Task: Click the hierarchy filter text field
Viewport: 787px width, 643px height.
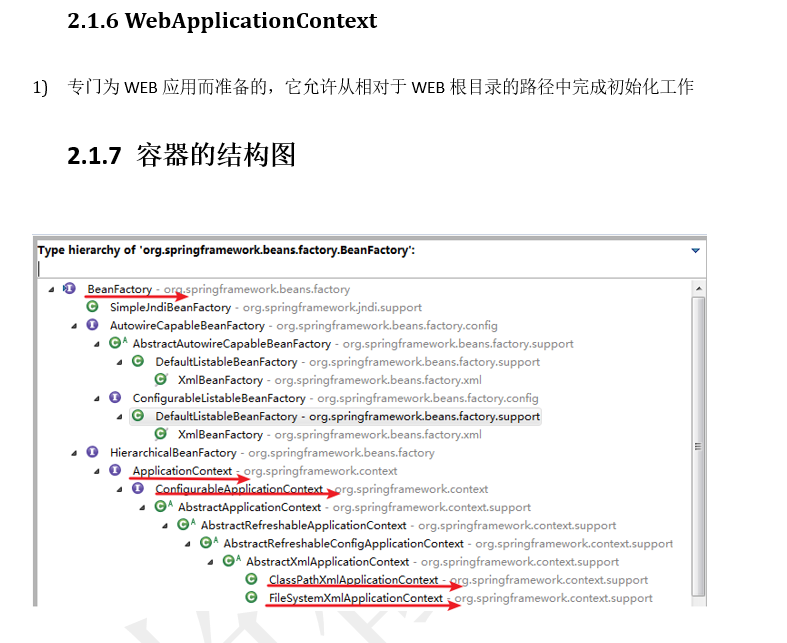Action: pyautogui.click(x=370, y=269)
